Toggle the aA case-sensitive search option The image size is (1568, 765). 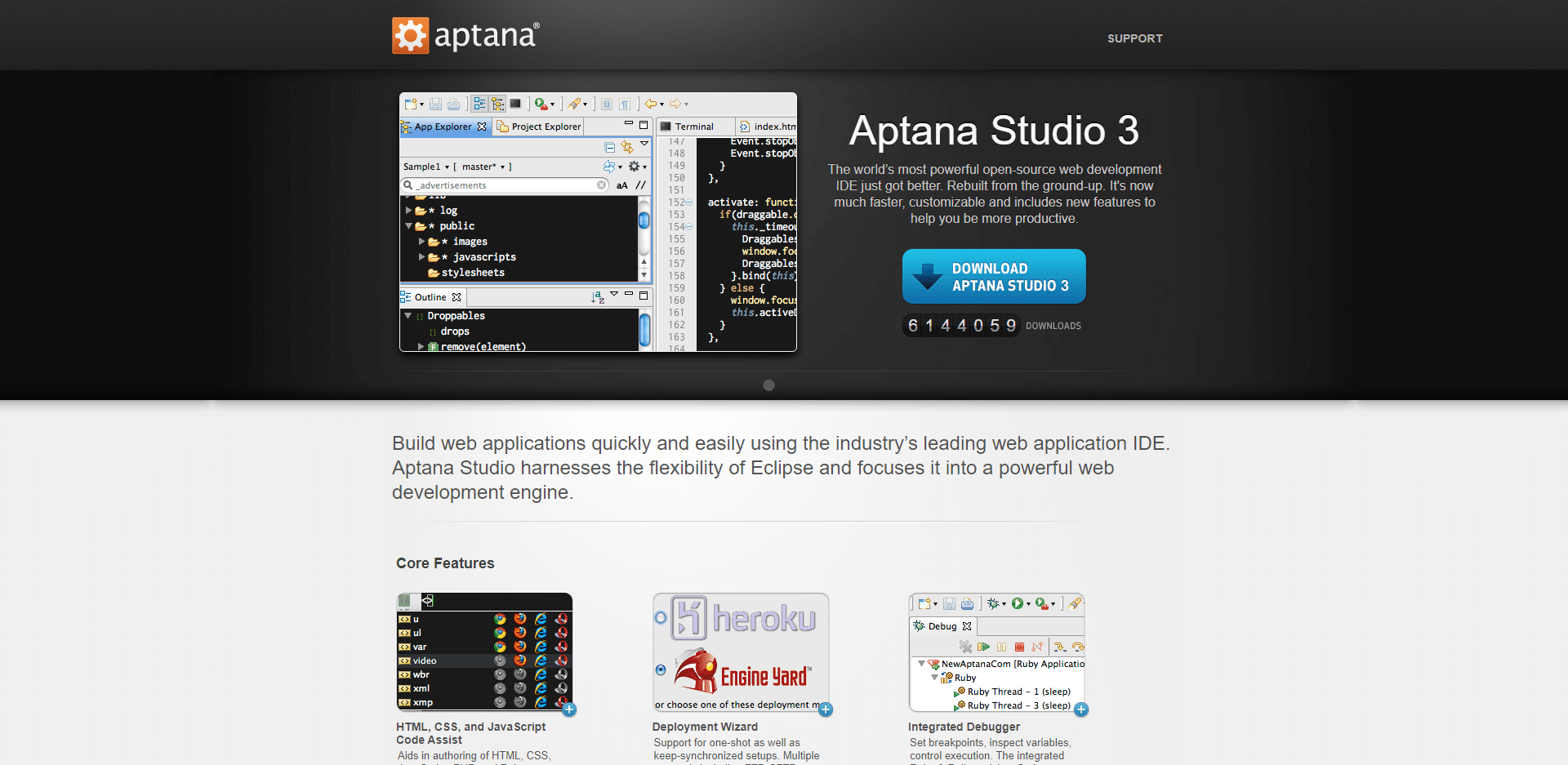(x=621, y=185)
